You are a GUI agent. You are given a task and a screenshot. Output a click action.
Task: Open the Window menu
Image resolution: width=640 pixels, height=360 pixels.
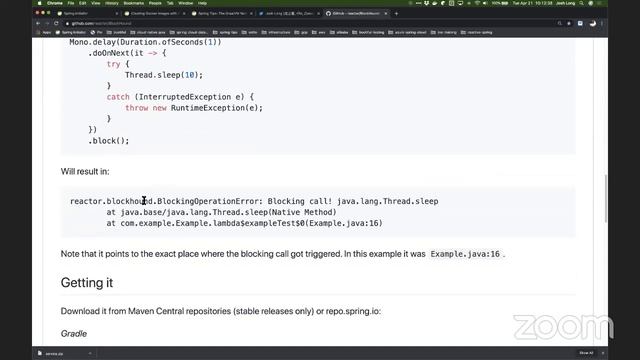click(186, 3)
